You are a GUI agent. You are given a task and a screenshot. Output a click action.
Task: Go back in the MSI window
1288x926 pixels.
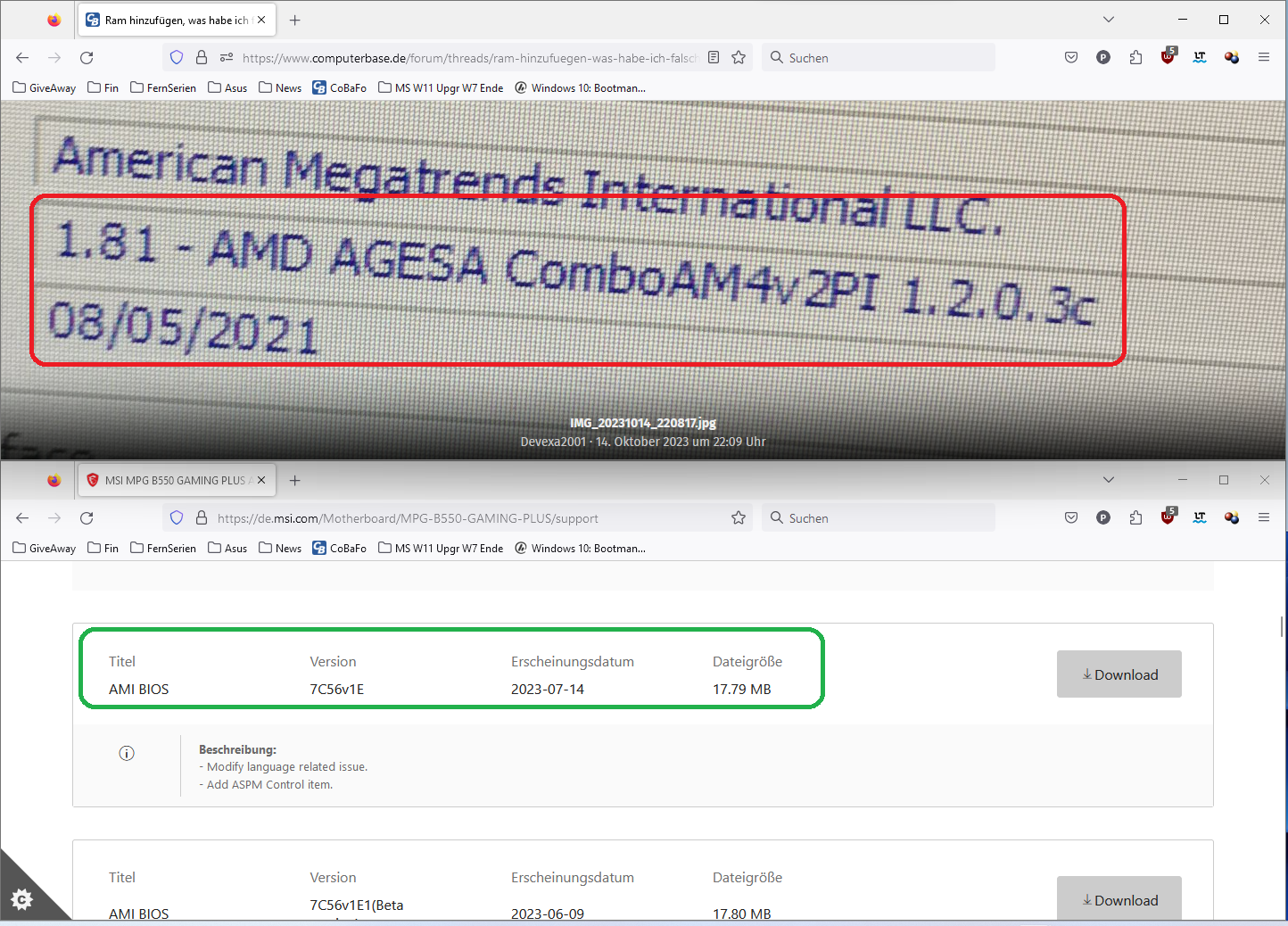pos(22,518)
